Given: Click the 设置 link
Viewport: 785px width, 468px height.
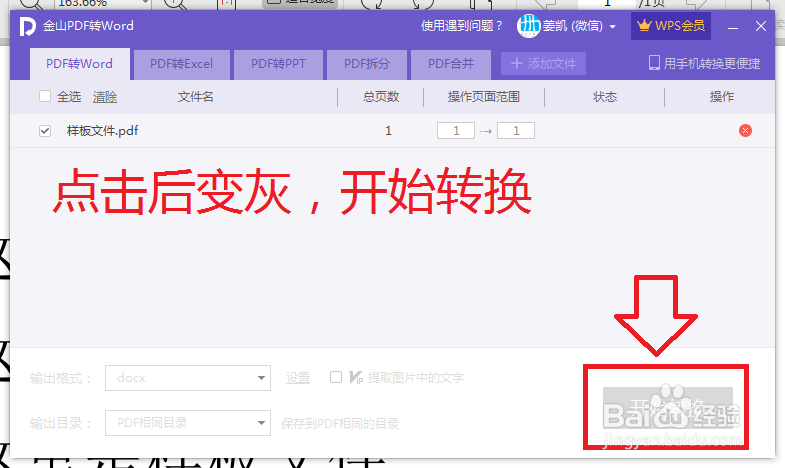Looking at the screenshot, I should pyautogui.click(x=298, y=378).
